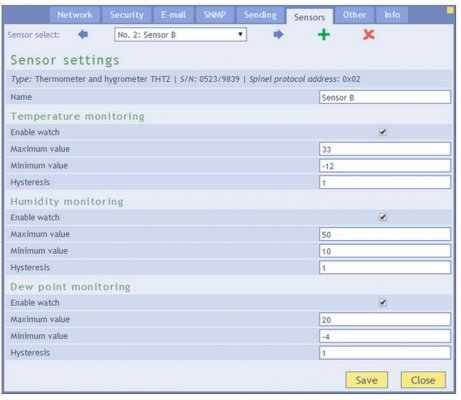
Task: Switch to the Network tab
Action: pos(75,15)
